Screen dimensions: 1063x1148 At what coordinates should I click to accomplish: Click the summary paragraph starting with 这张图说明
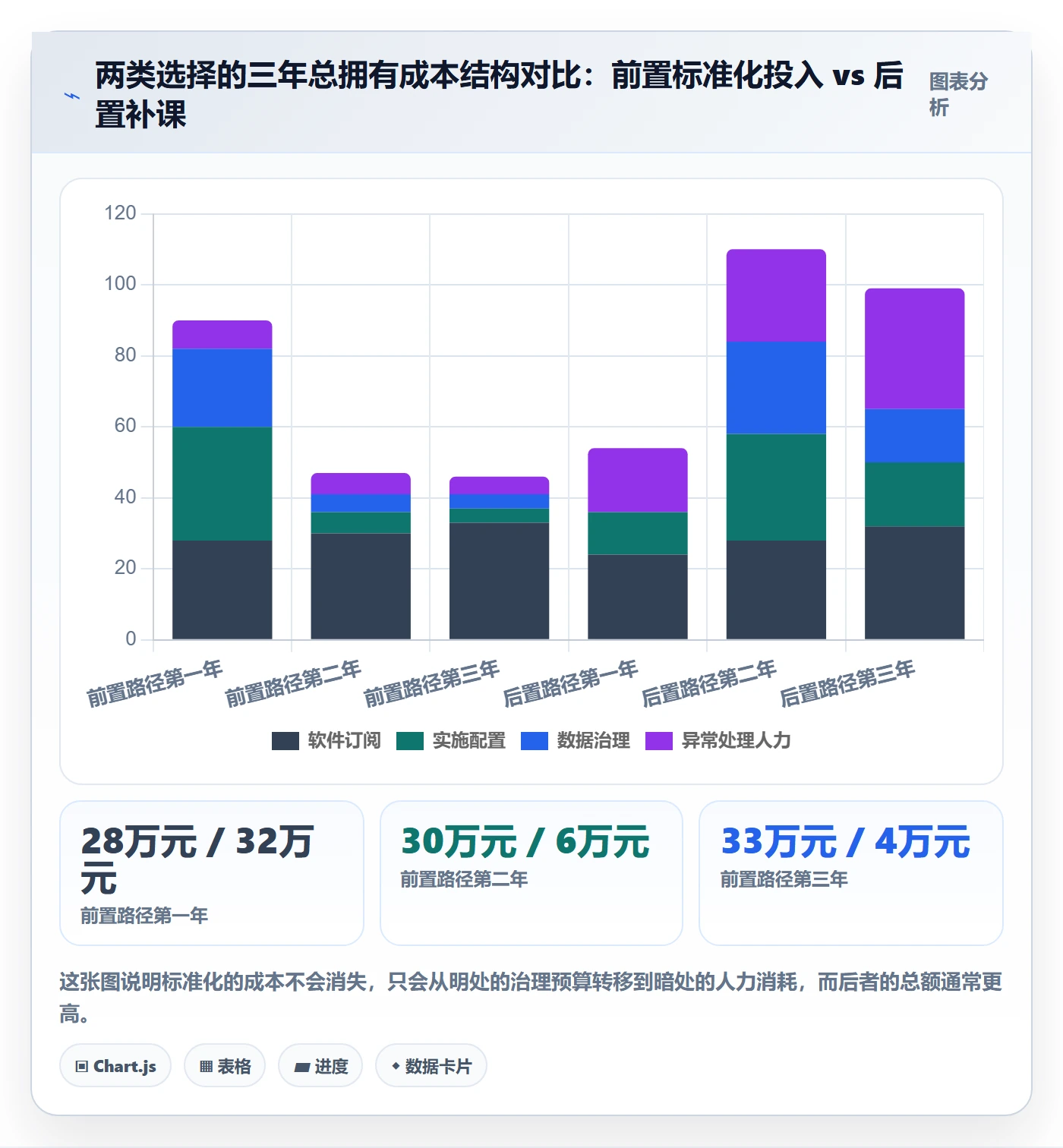[x=531, y=998]
